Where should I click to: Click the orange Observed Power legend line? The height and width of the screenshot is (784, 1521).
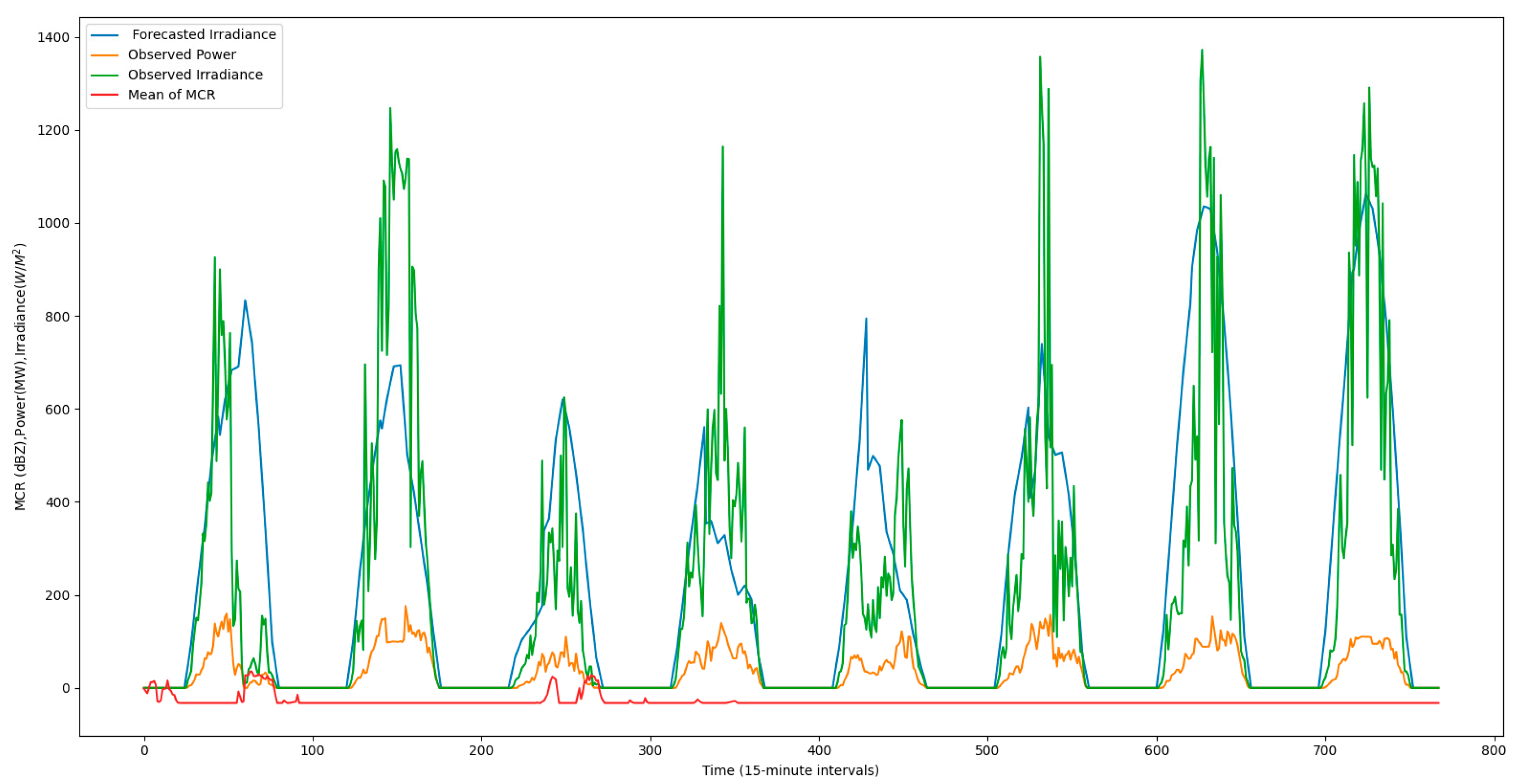click(104, 55)
